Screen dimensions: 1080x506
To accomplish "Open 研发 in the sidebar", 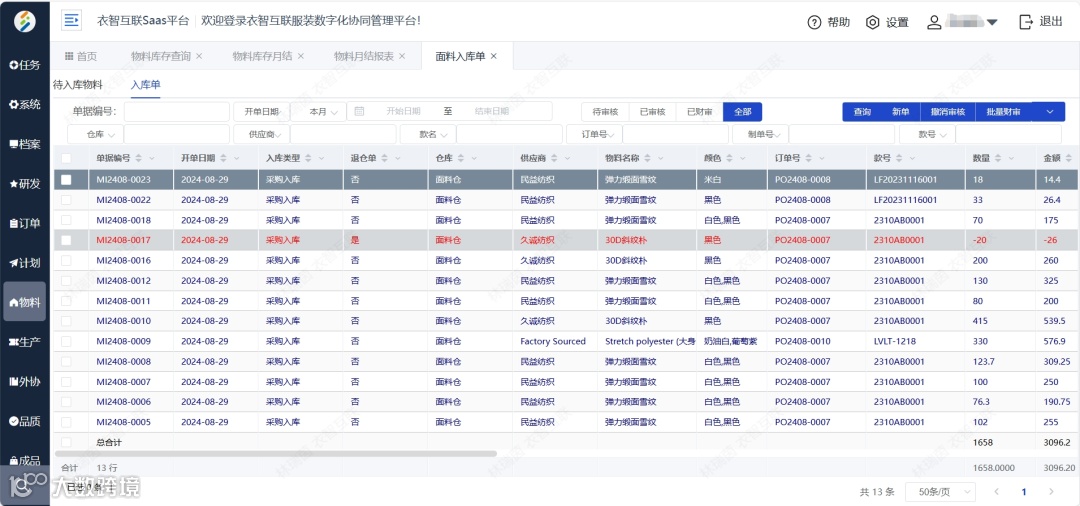I will tap(25, 184).
